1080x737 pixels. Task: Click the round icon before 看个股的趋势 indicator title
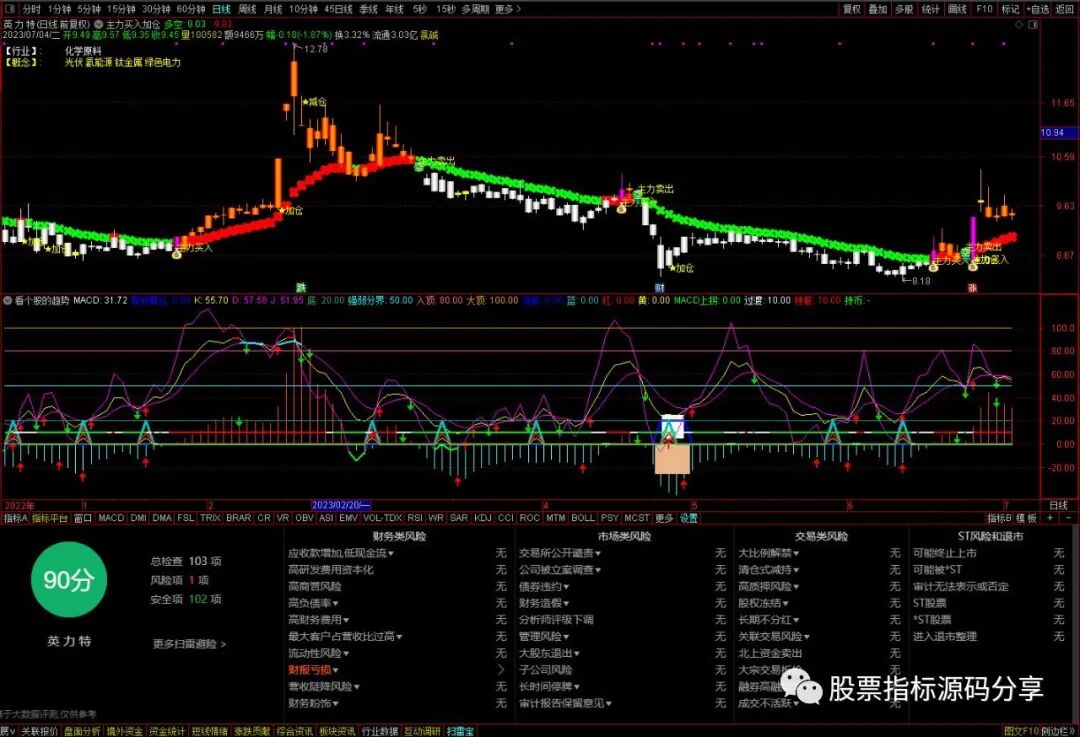click(x=8, y=300)
